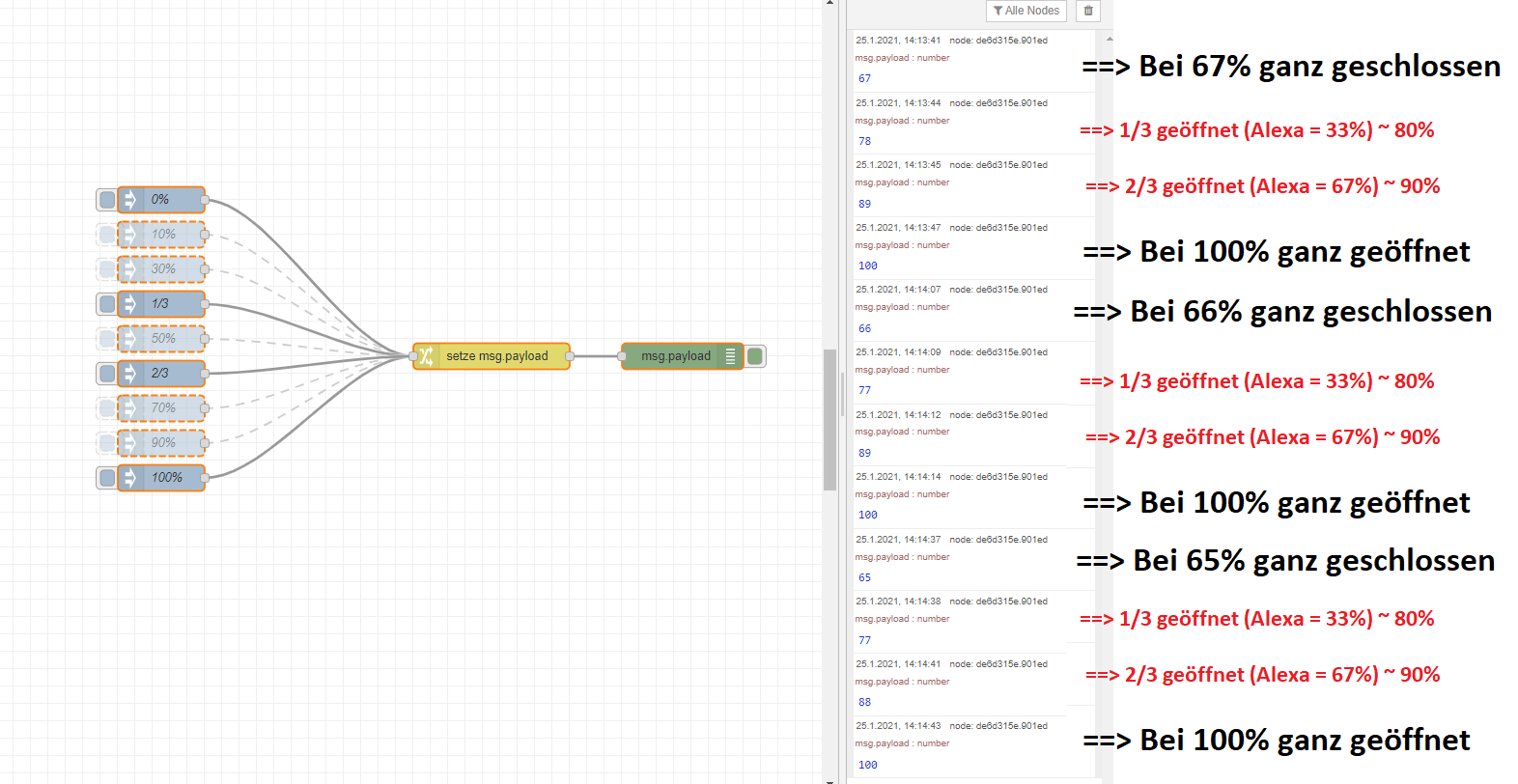Click the output port of change node
1518x784 pixels.
[570, 356]
